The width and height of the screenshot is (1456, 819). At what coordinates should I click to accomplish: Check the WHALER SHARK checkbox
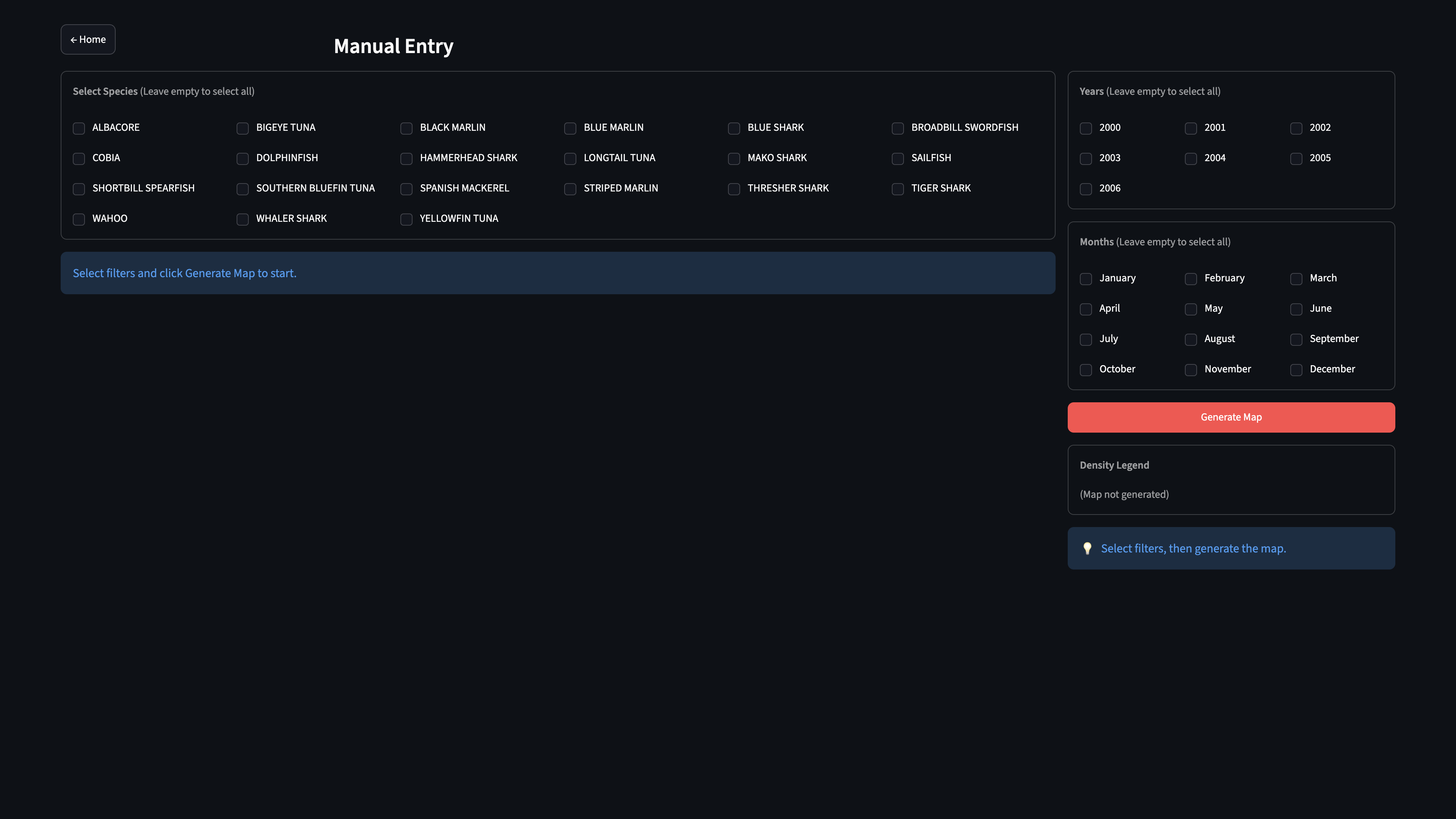click(x=243, y=219)
